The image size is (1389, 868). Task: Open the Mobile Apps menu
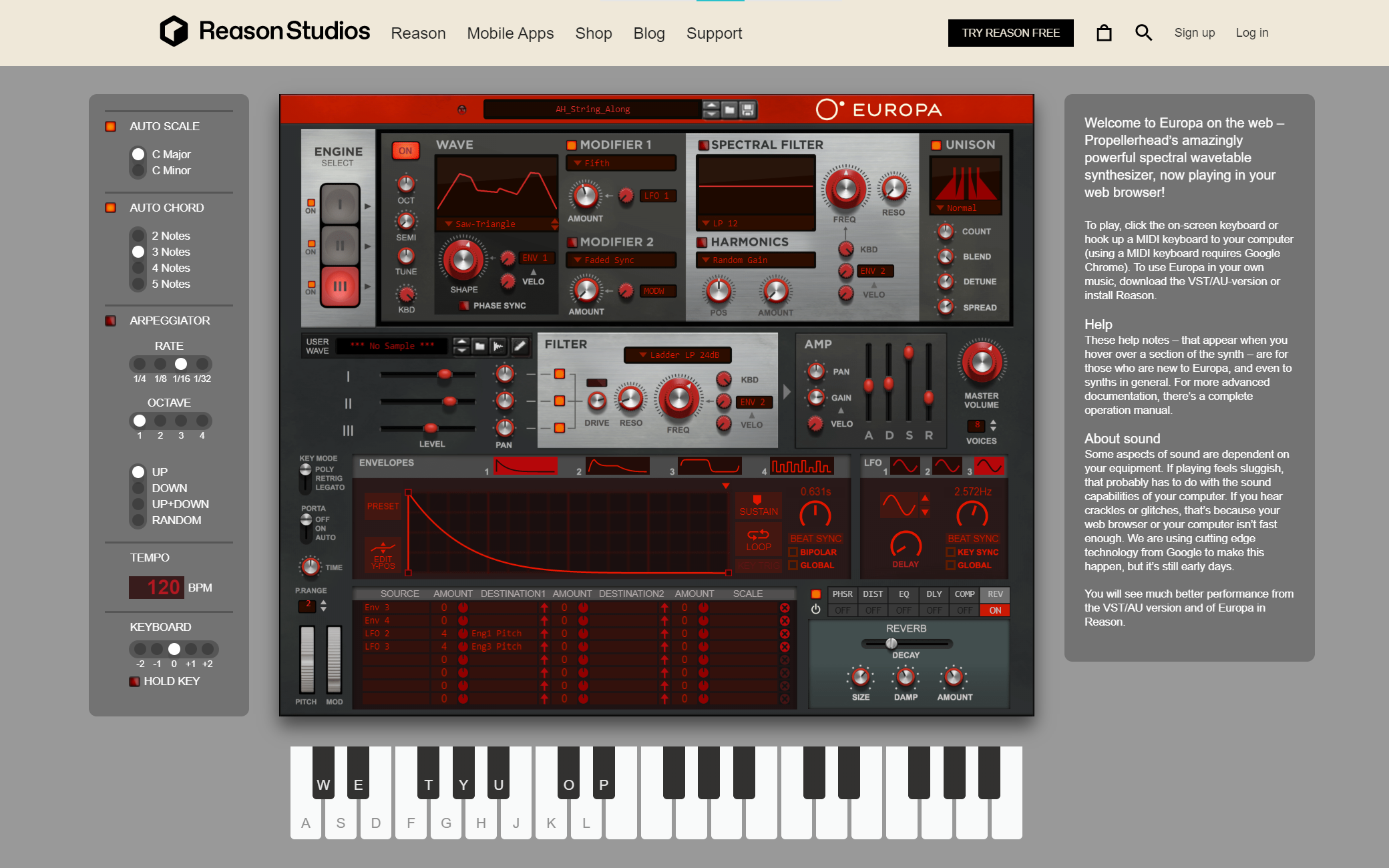(x=510, y=33)
